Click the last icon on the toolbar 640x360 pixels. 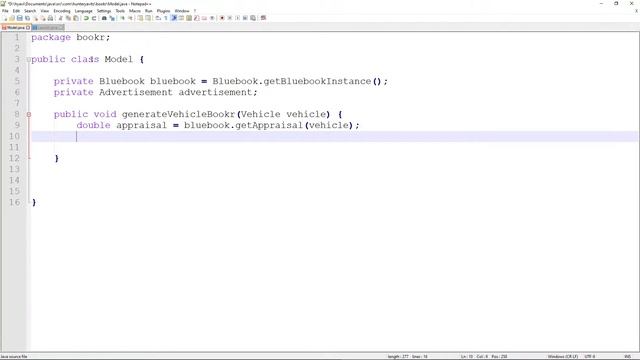(x=263, y=18)
